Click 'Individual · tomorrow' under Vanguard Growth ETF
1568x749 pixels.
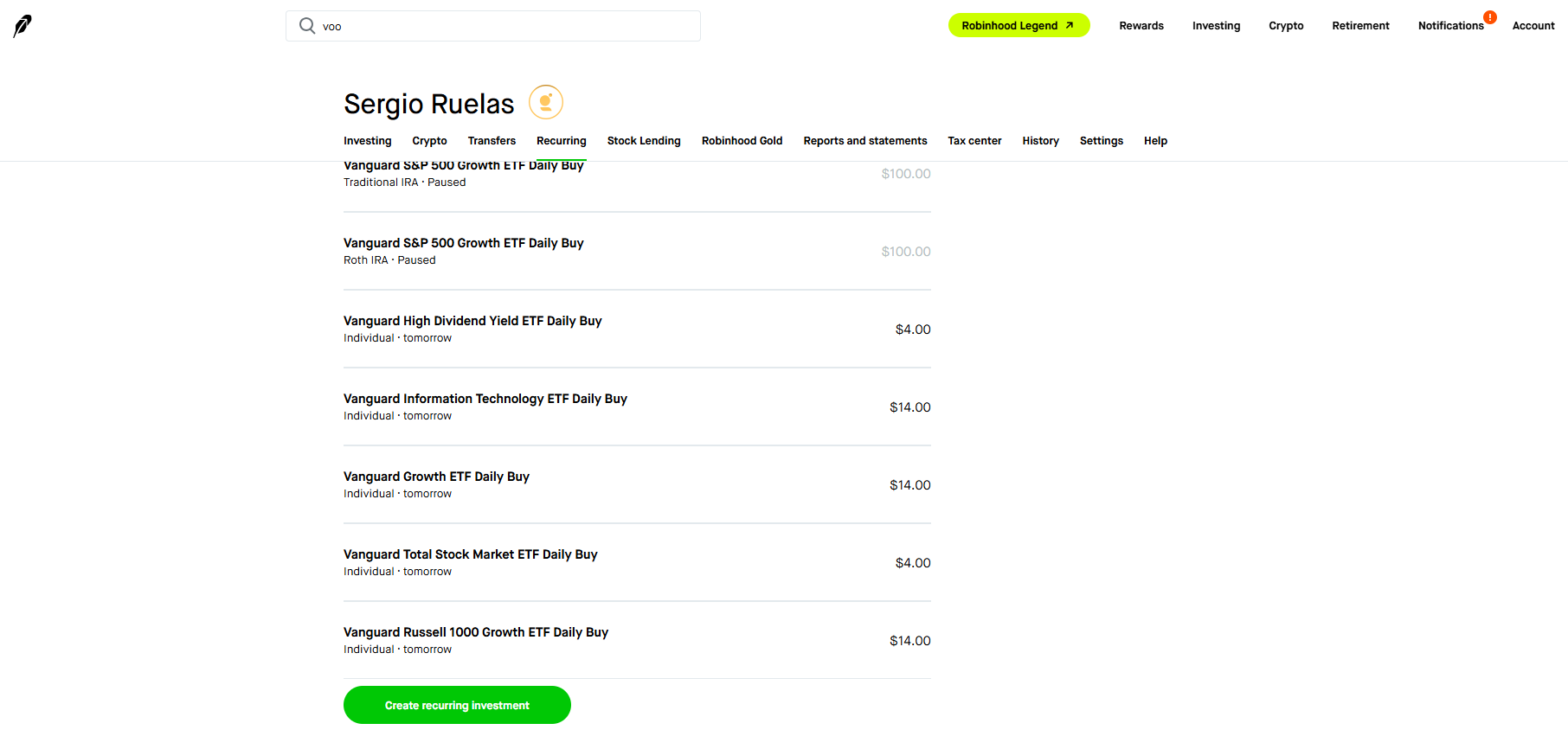397,494
